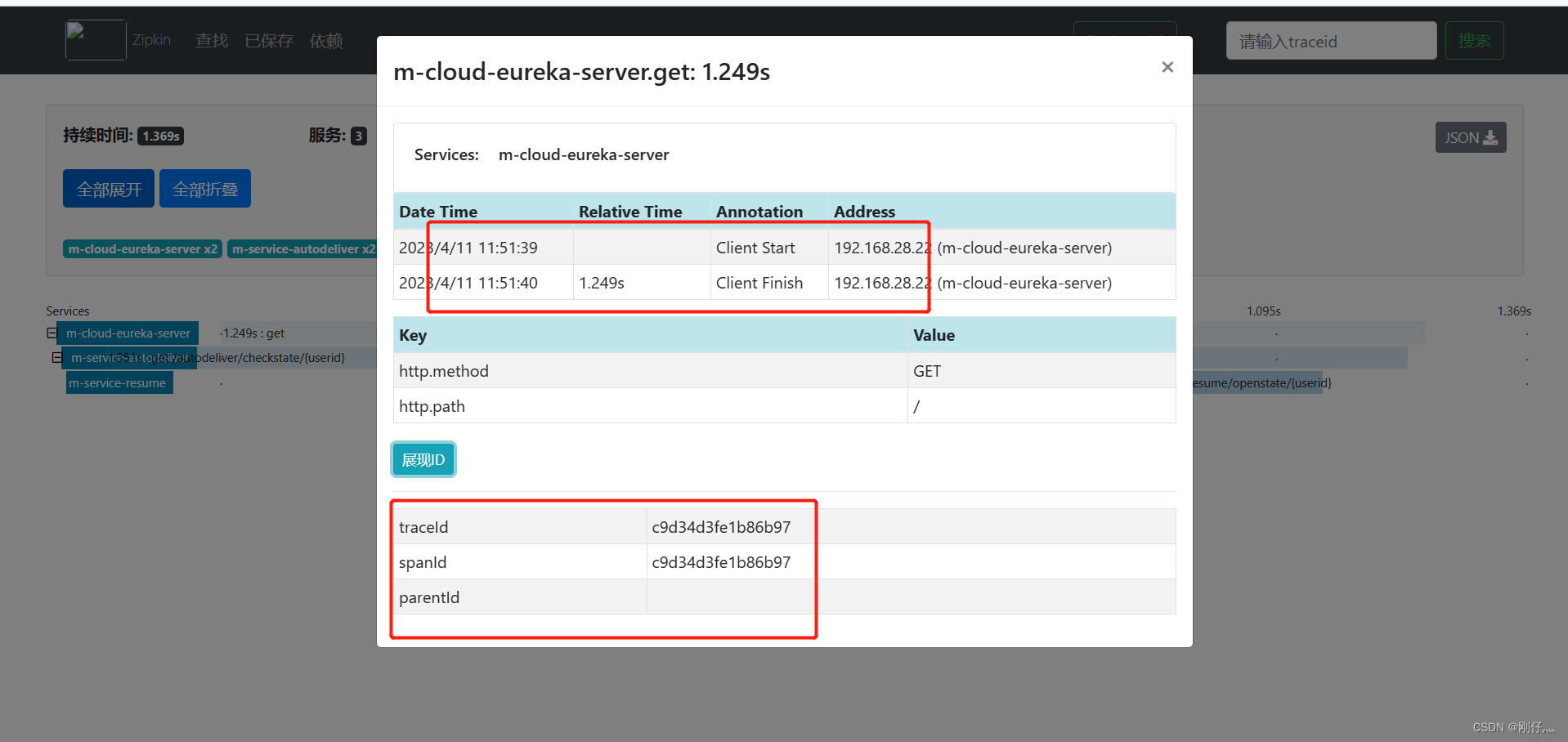
Task: Focus the traceid search input
Action: pyautogui.click(x=1331, y=41)
